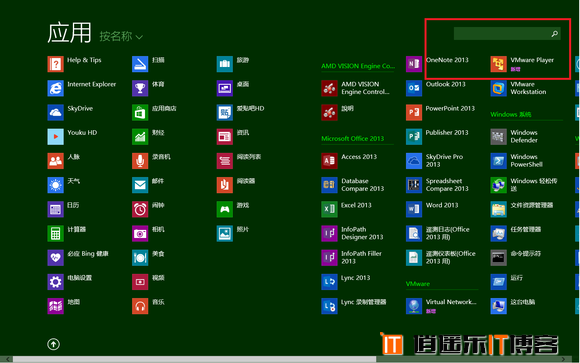This screenshot has width=580, height=363.
Task: Open Windows 轻松传送 Easy Transfer
Action: tap(524, 185)
